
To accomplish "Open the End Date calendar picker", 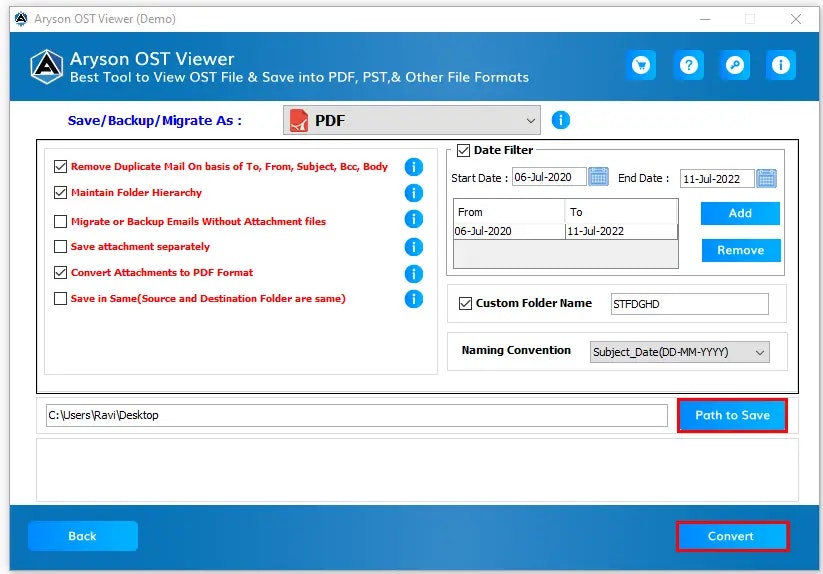I will 766,178.
